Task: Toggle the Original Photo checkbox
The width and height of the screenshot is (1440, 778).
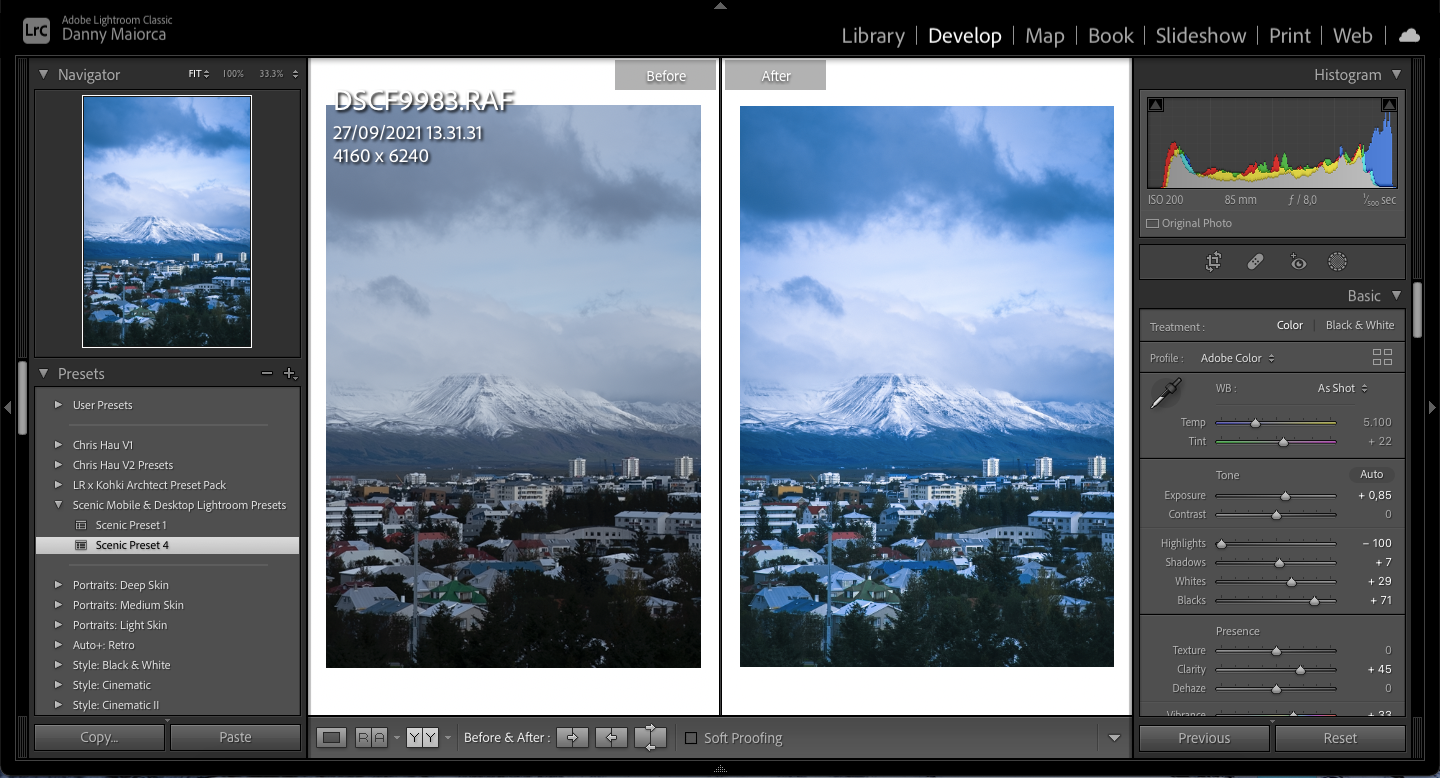Action: (x=1152, y=224)
